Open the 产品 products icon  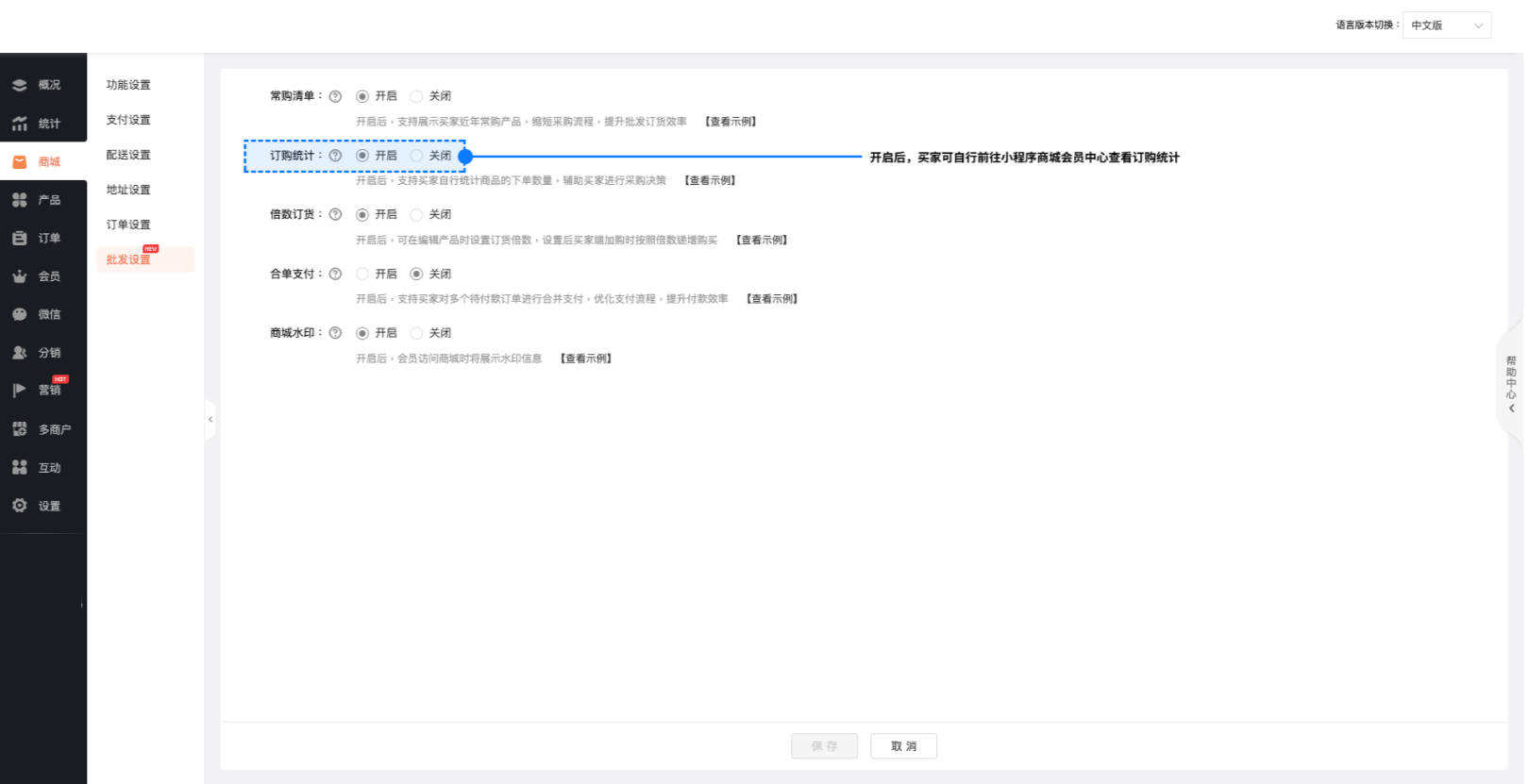click(x=20, y=200)
